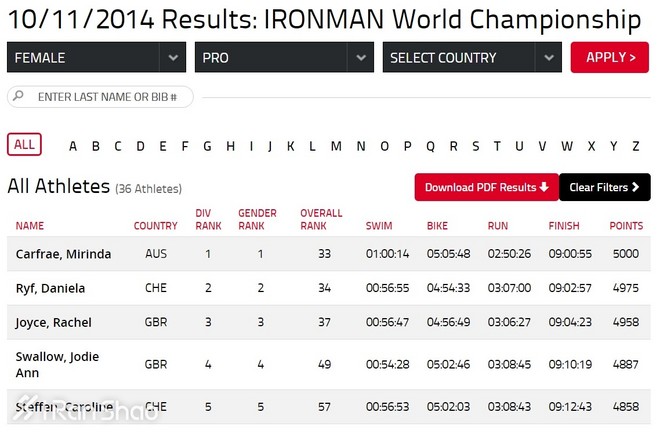Sort by POINTS column header

(x=626, y=226)
